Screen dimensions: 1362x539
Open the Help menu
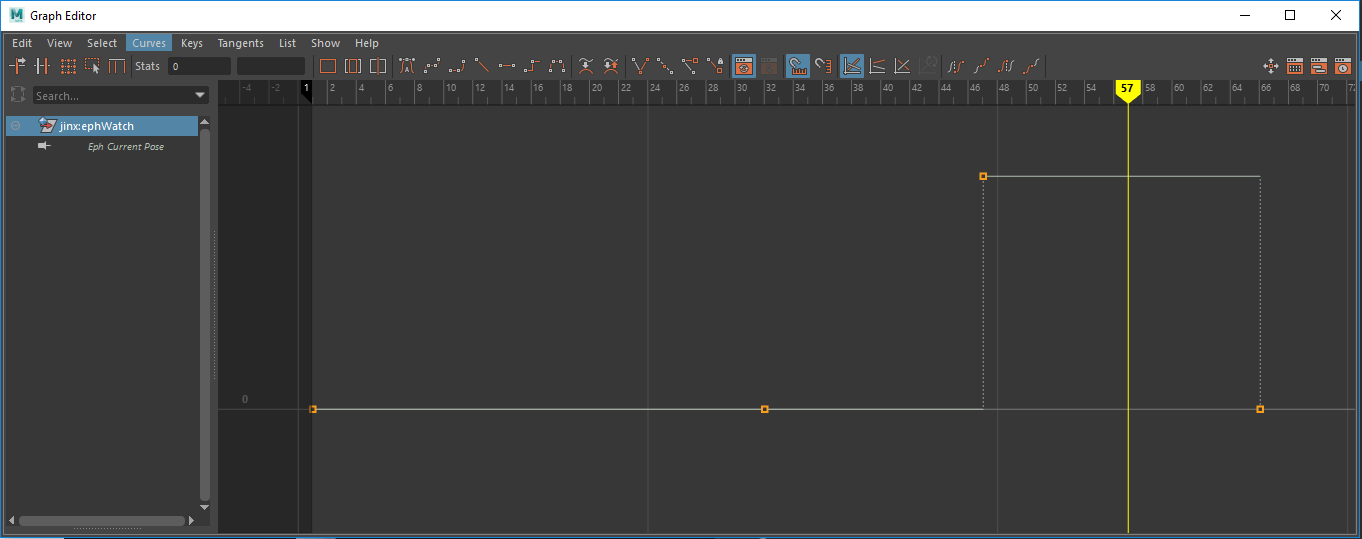click(367, 43)
